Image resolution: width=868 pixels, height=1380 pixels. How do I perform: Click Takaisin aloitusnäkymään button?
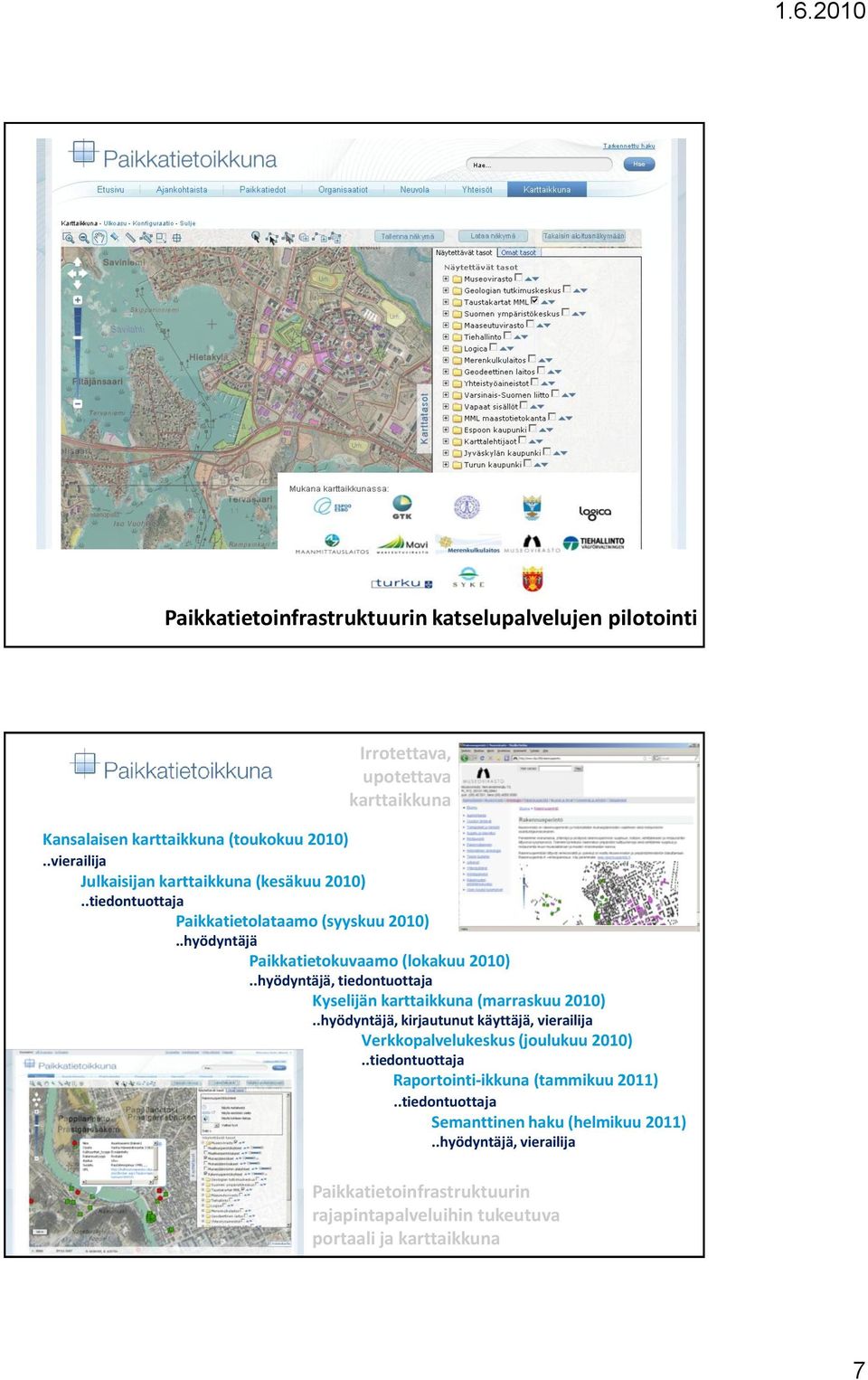583,236
